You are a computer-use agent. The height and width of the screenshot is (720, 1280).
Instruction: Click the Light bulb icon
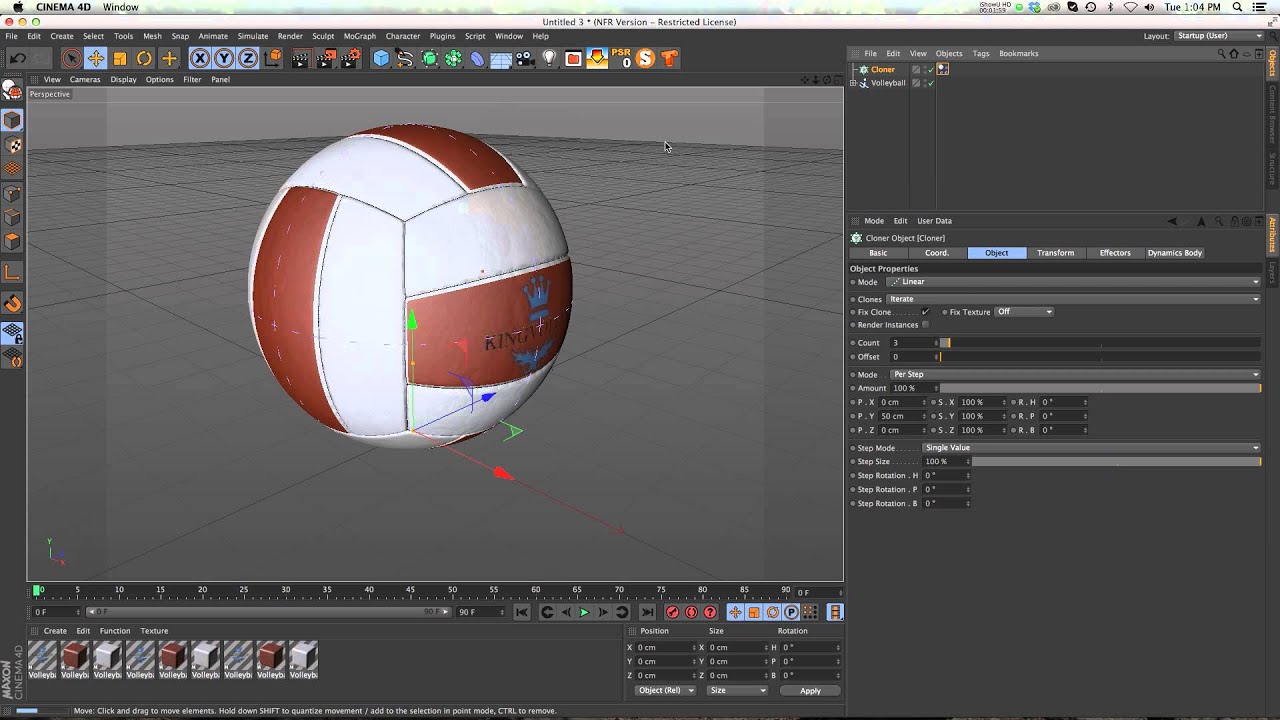(x=549, y=59)
